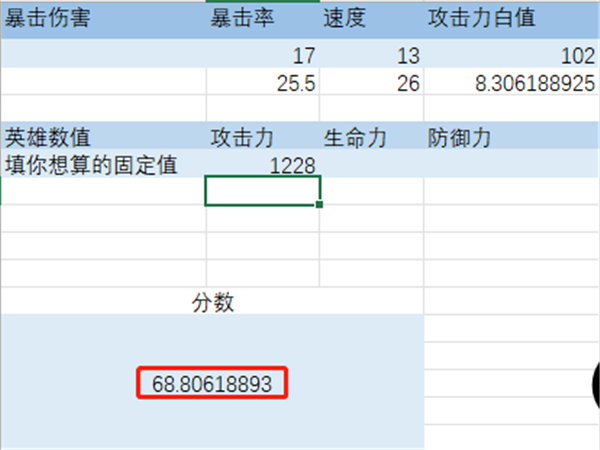Click the green-bordered empty cell below 1228
Image resolution: width=600 pixels, height=450 pixels.
pos(263,191)
